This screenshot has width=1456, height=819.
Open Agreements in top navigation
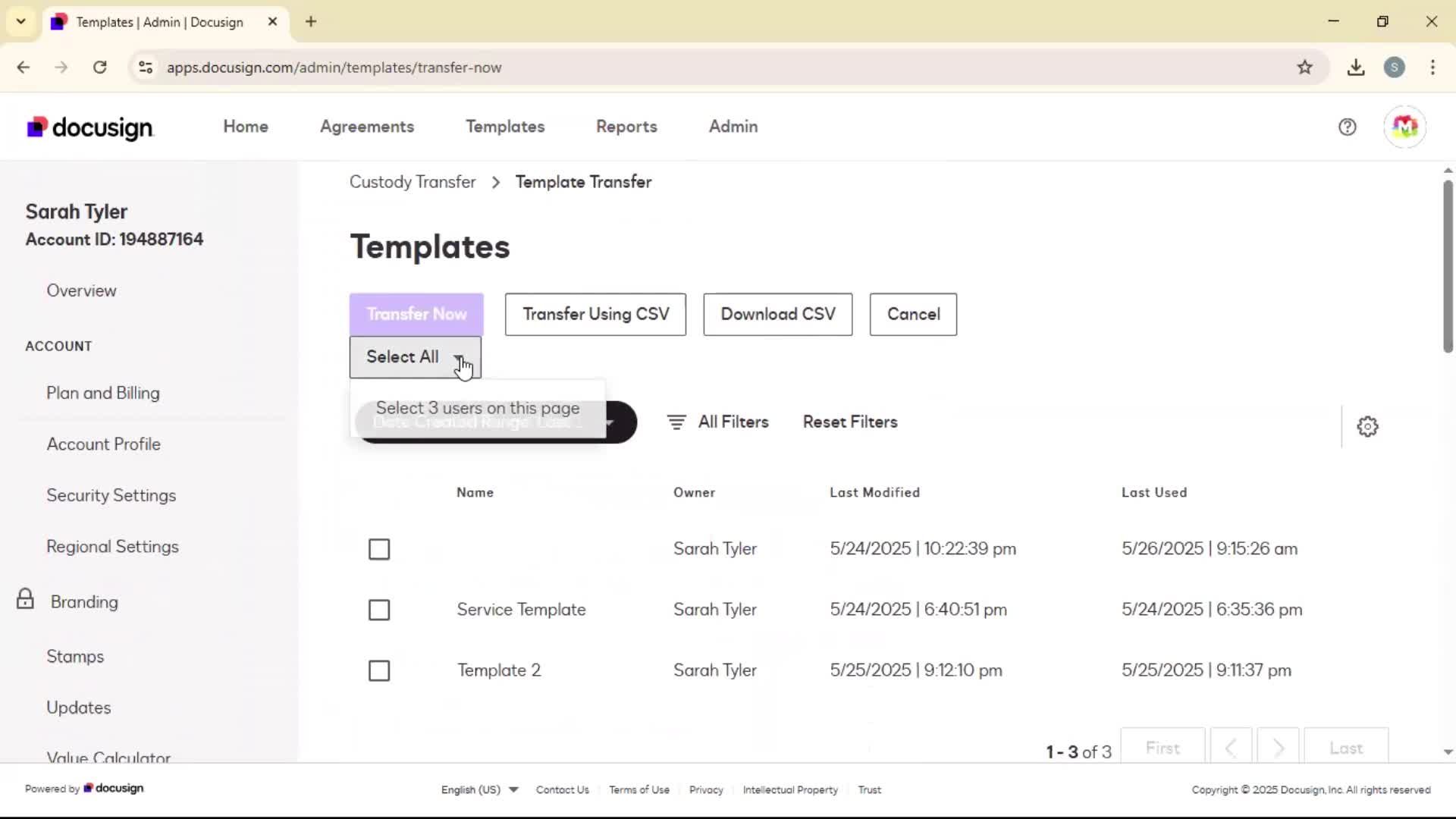pos(367,127)
